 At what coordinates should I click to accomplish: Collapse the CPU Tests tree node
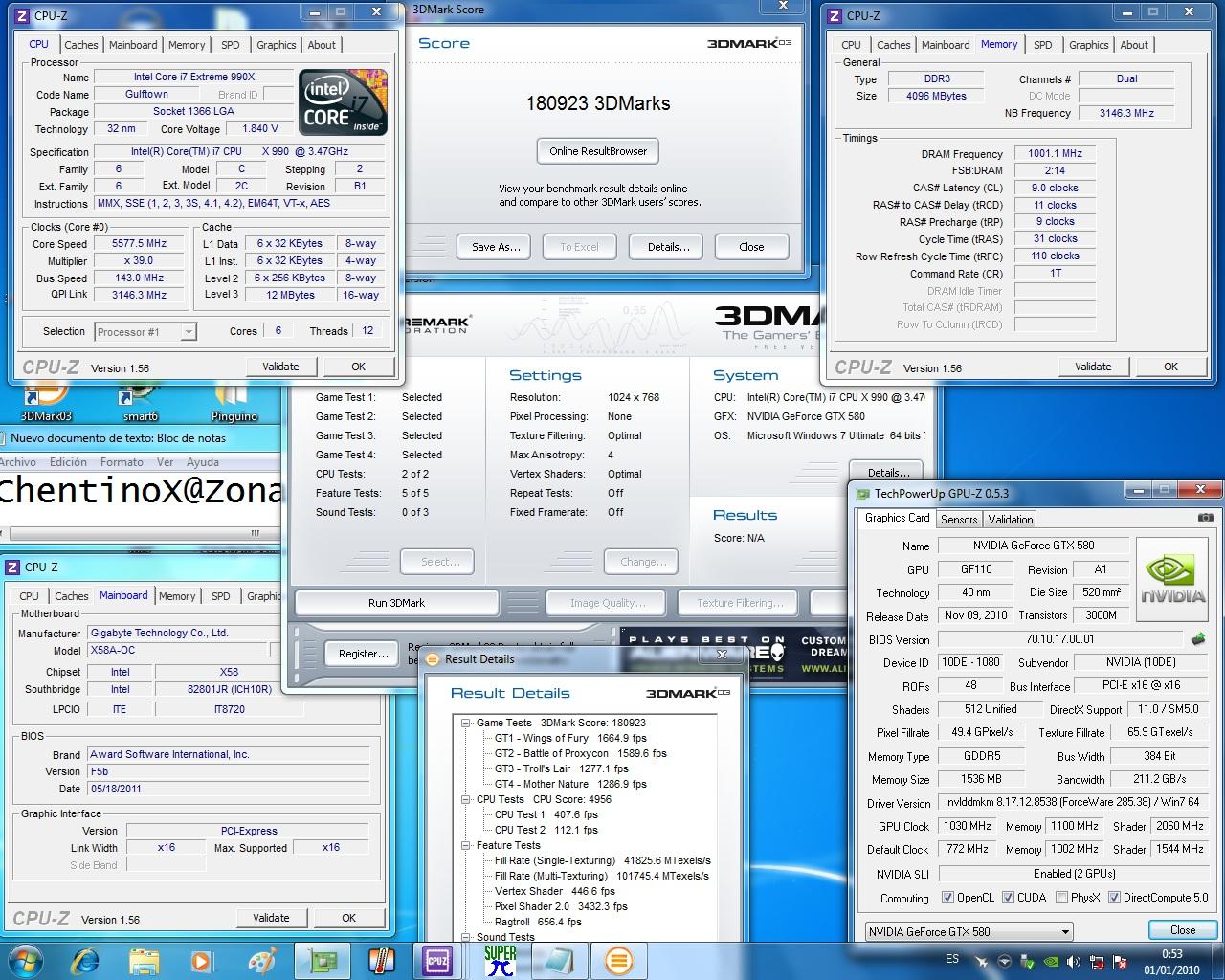coord(466,799)
